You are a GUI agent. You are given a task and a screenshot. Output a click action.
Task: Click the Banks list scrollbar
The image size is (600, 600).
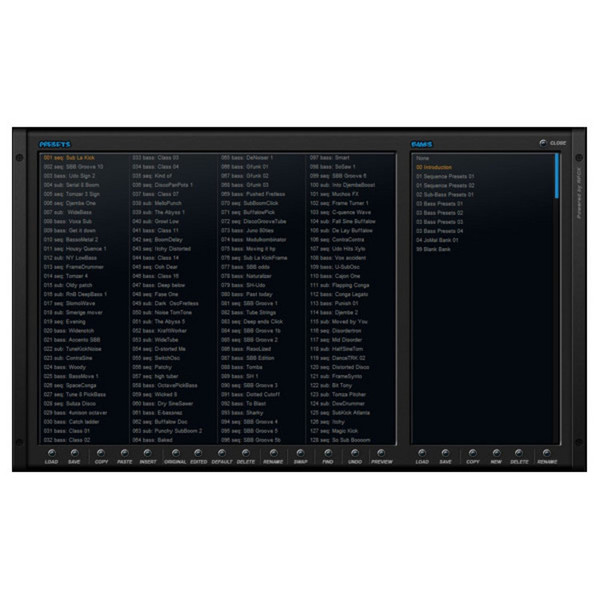pos(557,176)
